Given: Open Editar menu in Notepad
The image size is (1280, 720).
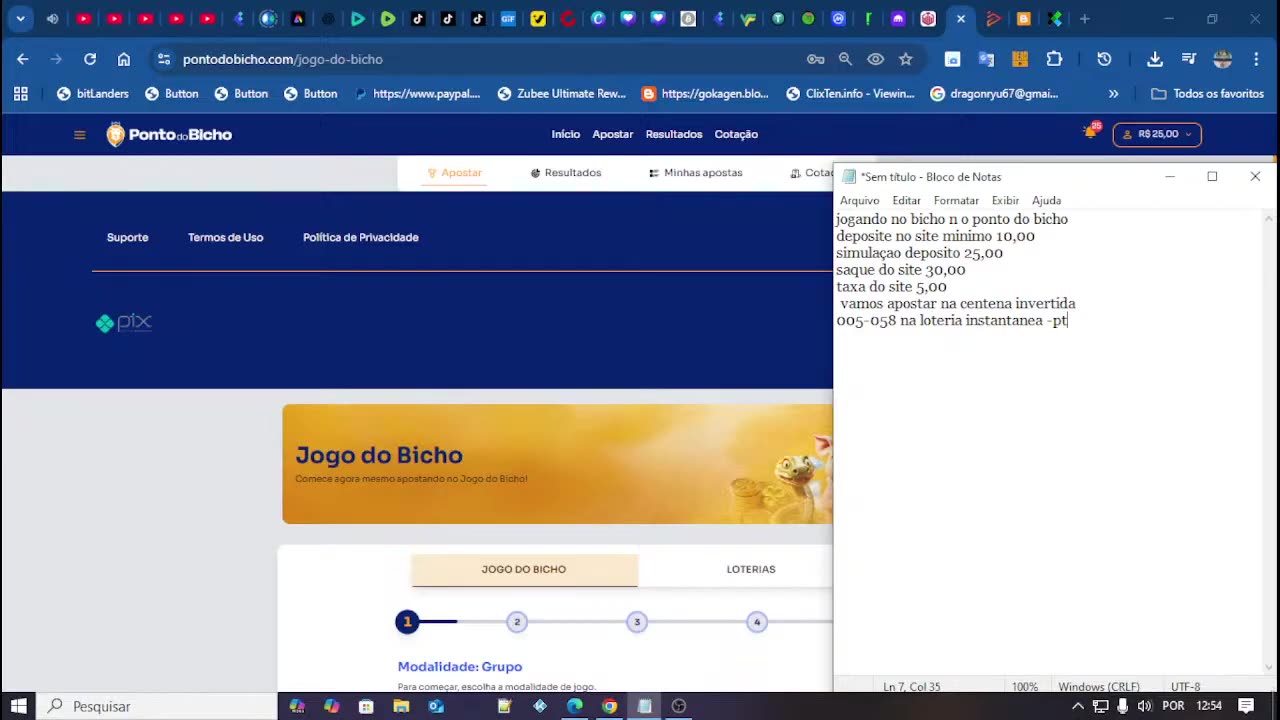Looking at the screenshot, I should coord(906,201).
